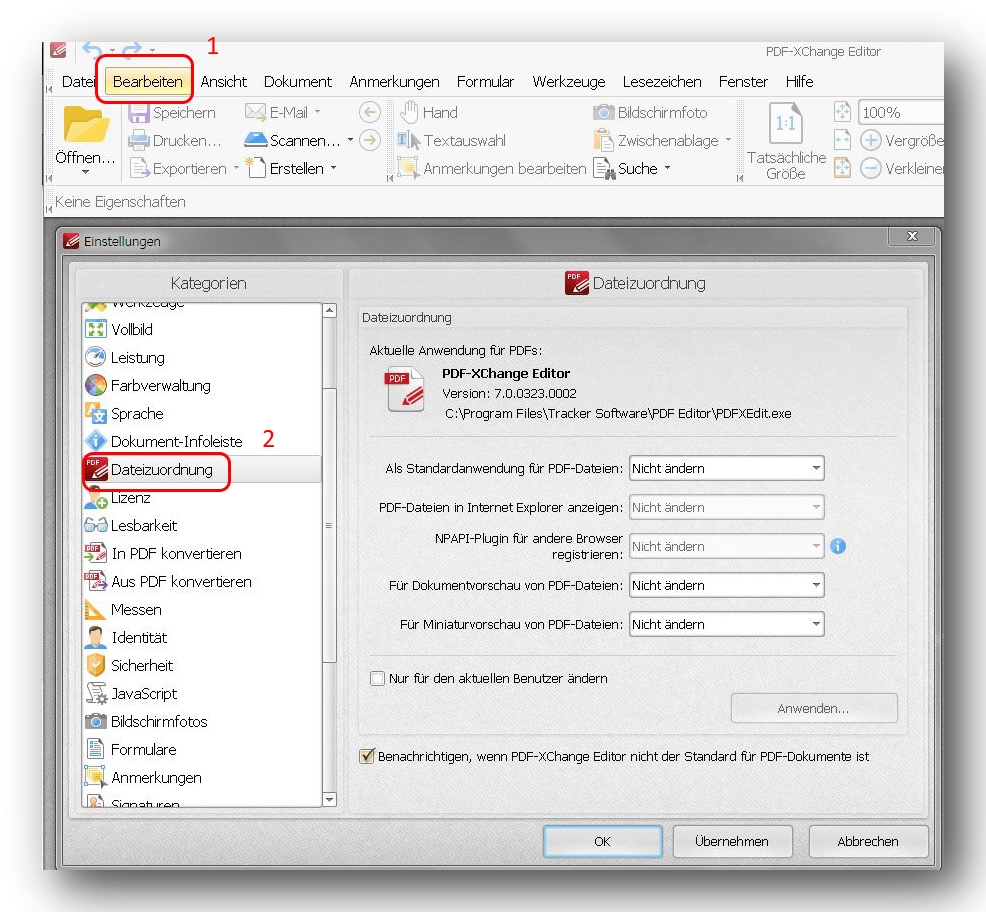Click the Suche binoculars icon
Screen dimensions: 986x912
pos(604,169)
